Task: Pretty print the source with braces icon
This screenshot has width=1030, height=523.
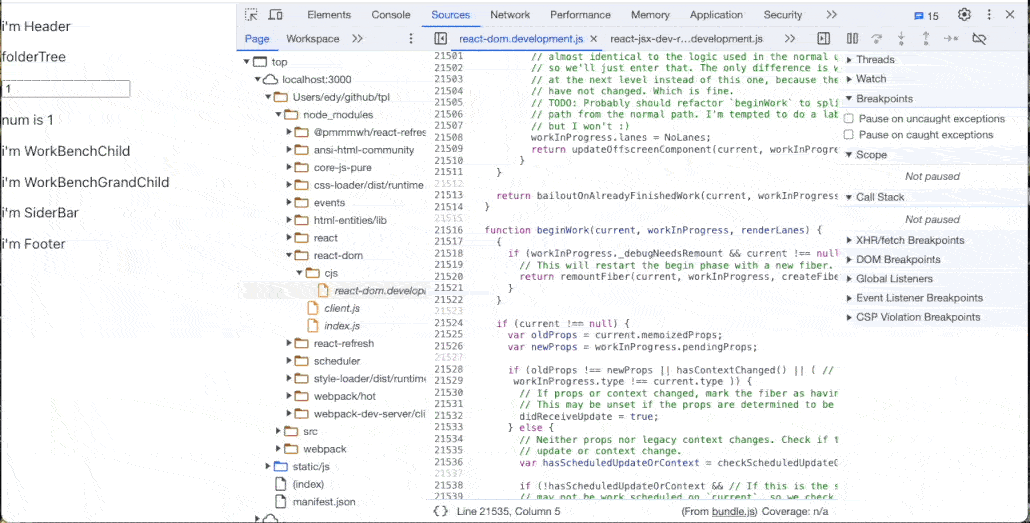Action: click(x=441, y=511)
